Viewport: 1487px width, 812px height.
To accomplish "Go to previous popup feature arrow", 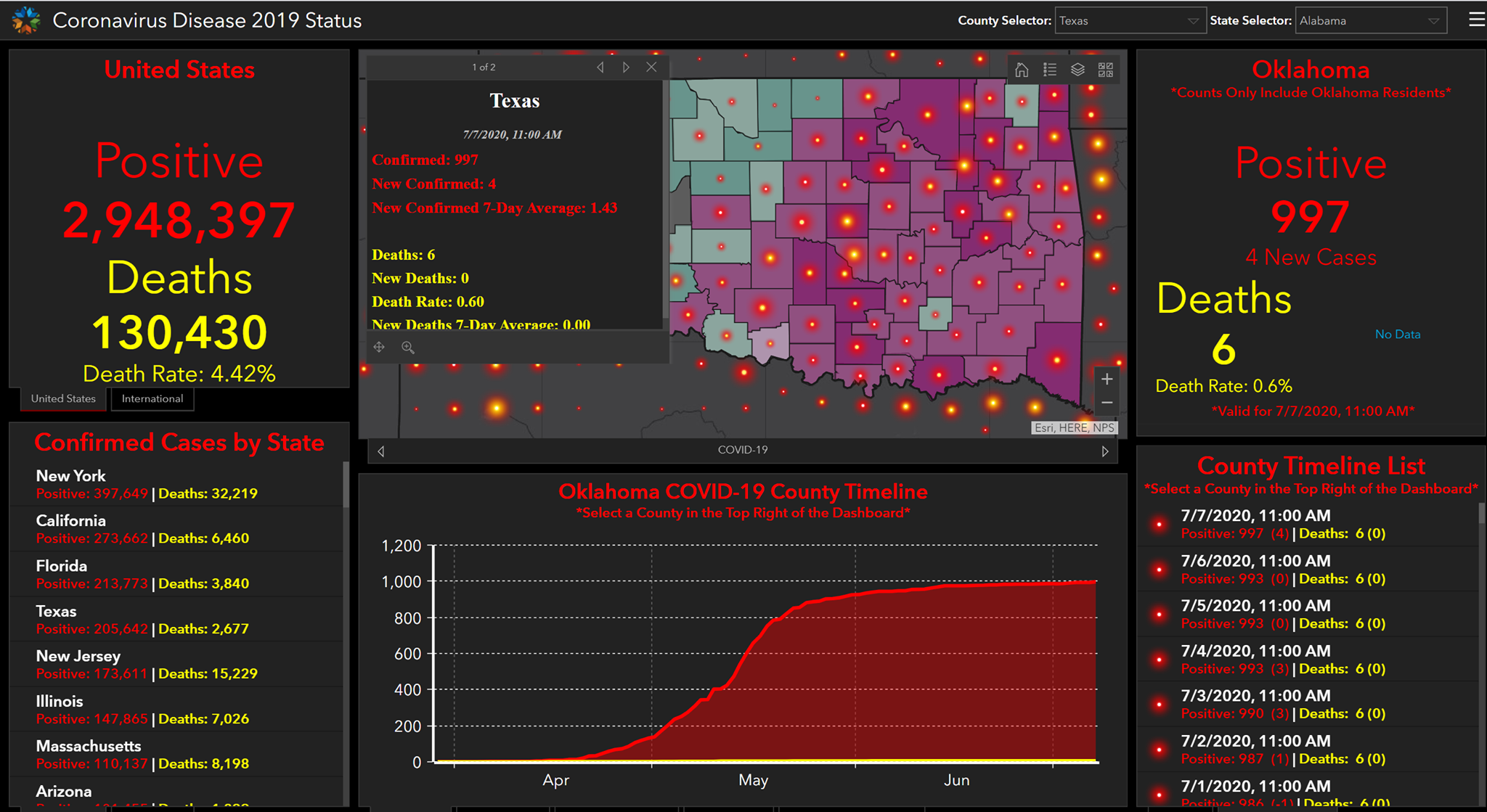I will click(600, 67).
